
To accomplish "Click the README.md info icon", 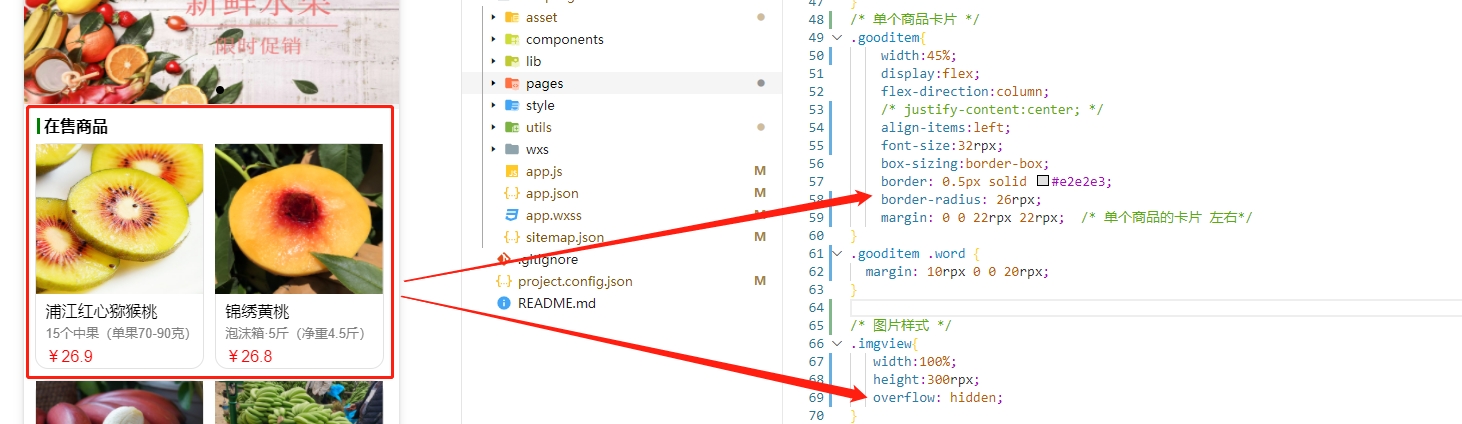I will (x=504, y=303).
